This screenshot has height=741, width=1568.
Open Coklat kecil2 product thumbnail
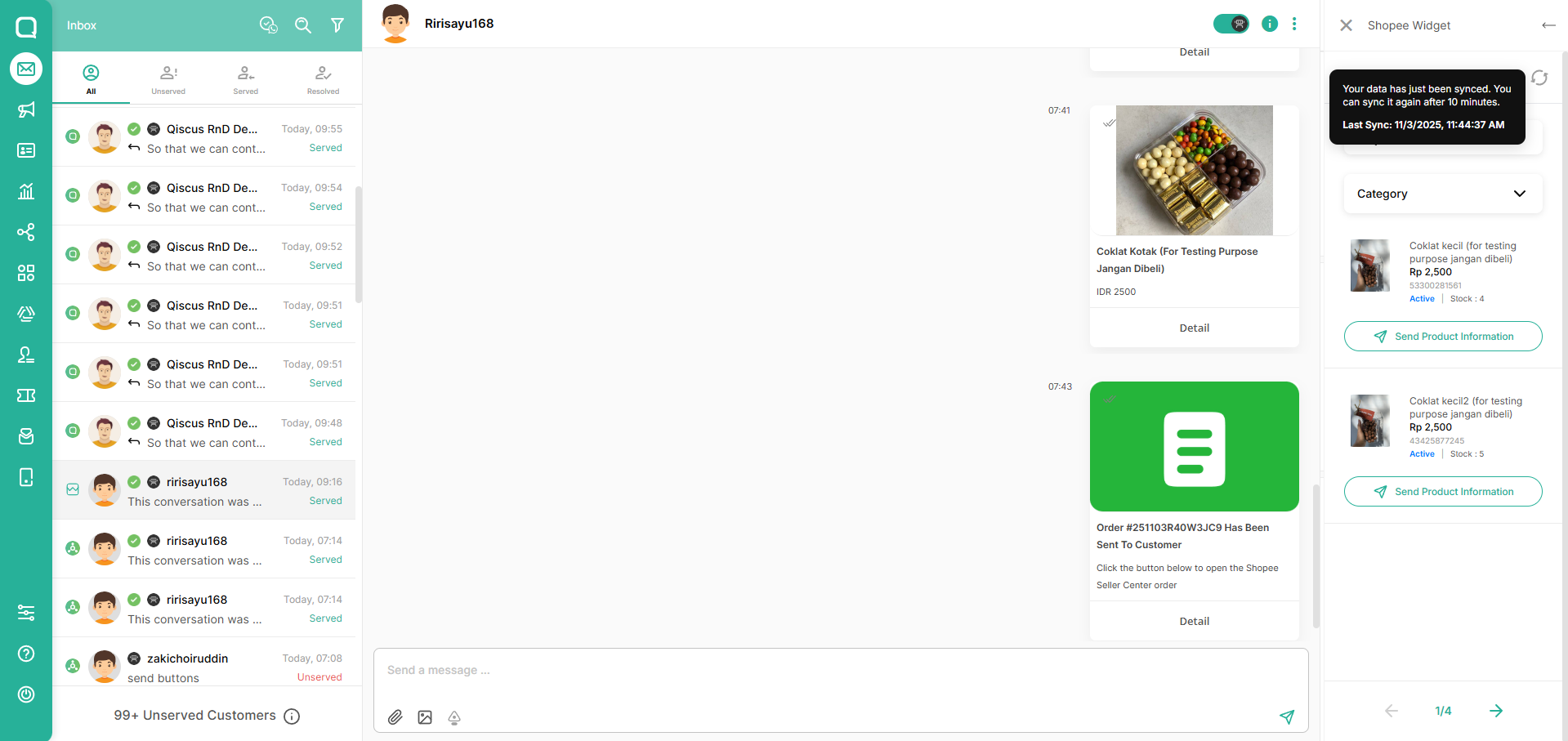[x=1370, y=421]
